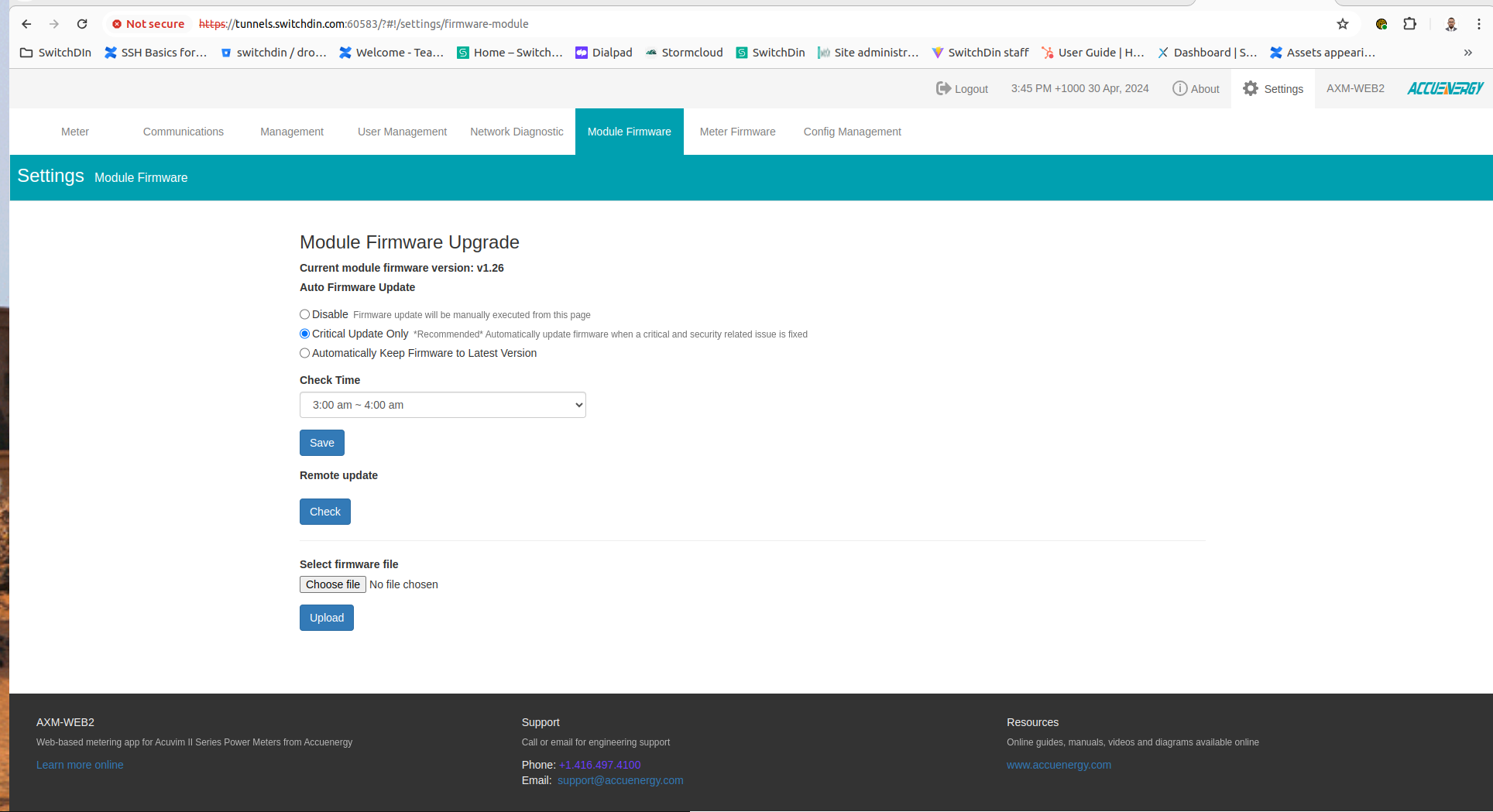1493x812 pixels.
Task: Click the browser back arrow
Action: (26, 24)
